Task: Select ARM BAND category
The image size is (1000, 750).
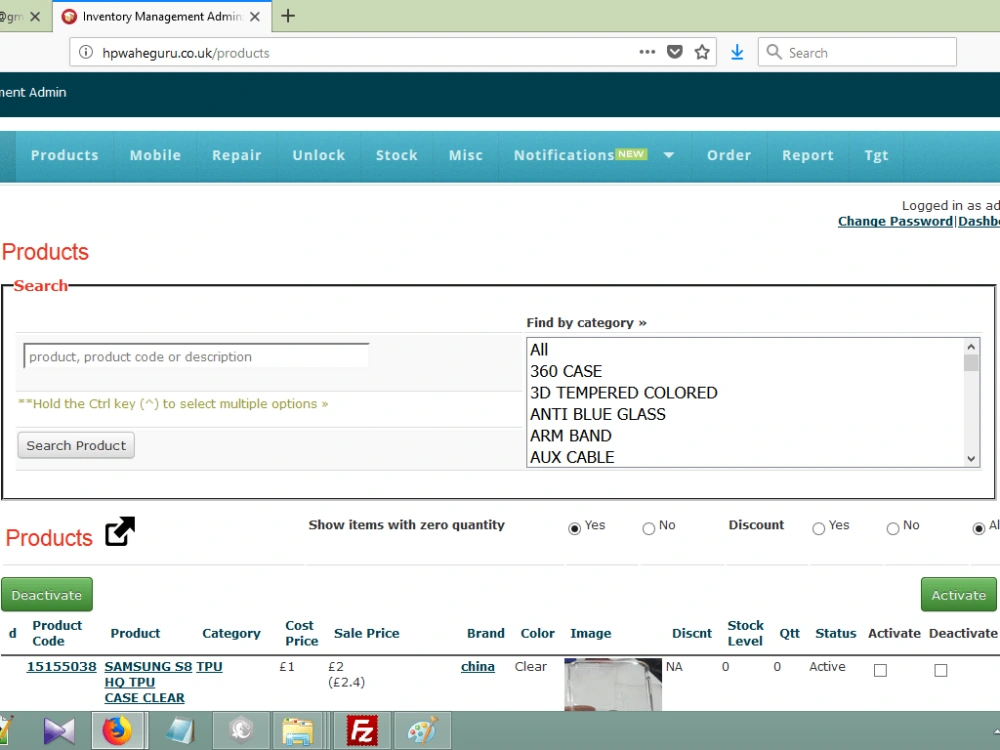Action: coord(746,436)
